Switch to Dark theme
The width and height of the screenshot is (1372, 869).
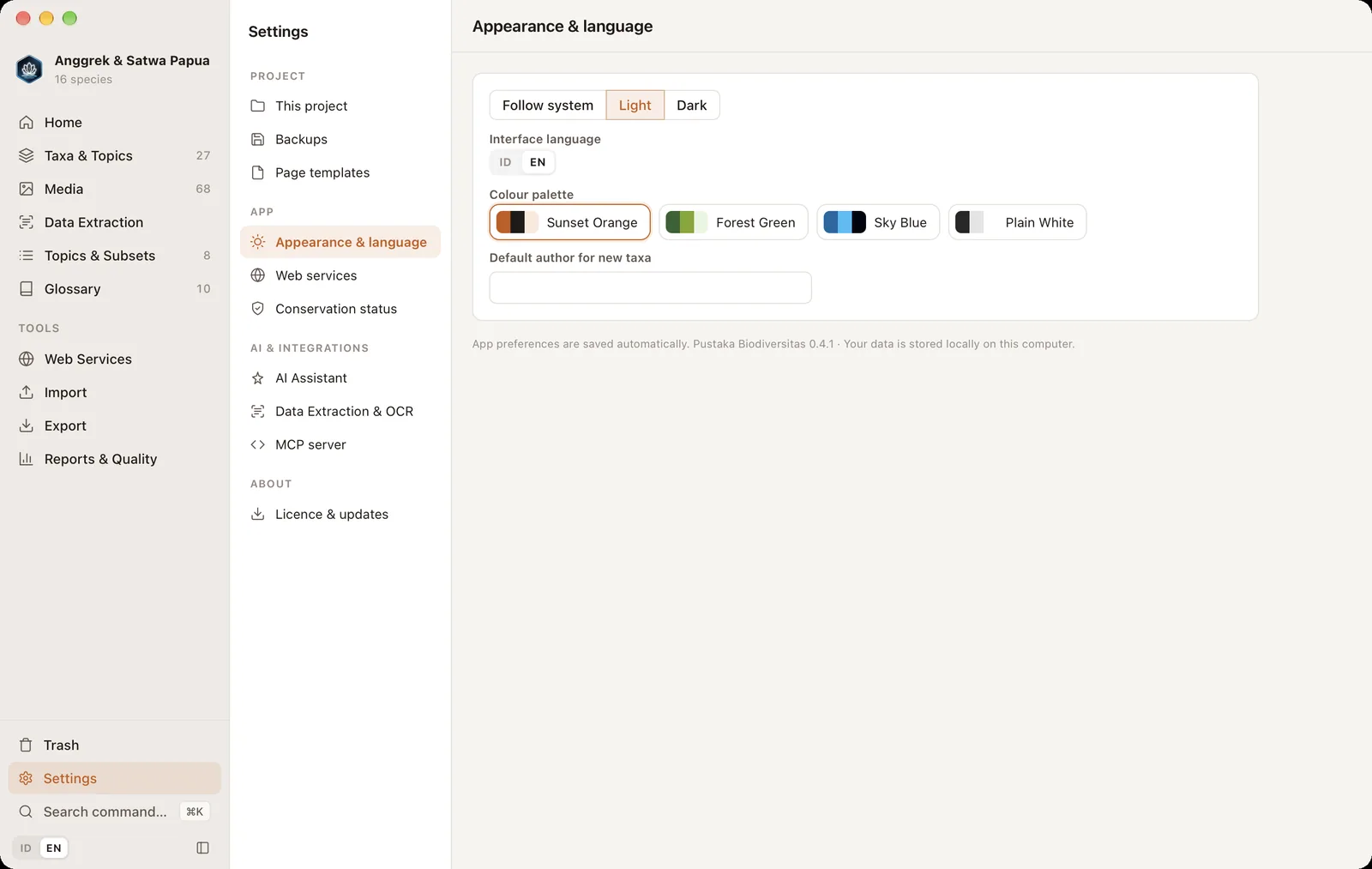(x=692, y=106)
